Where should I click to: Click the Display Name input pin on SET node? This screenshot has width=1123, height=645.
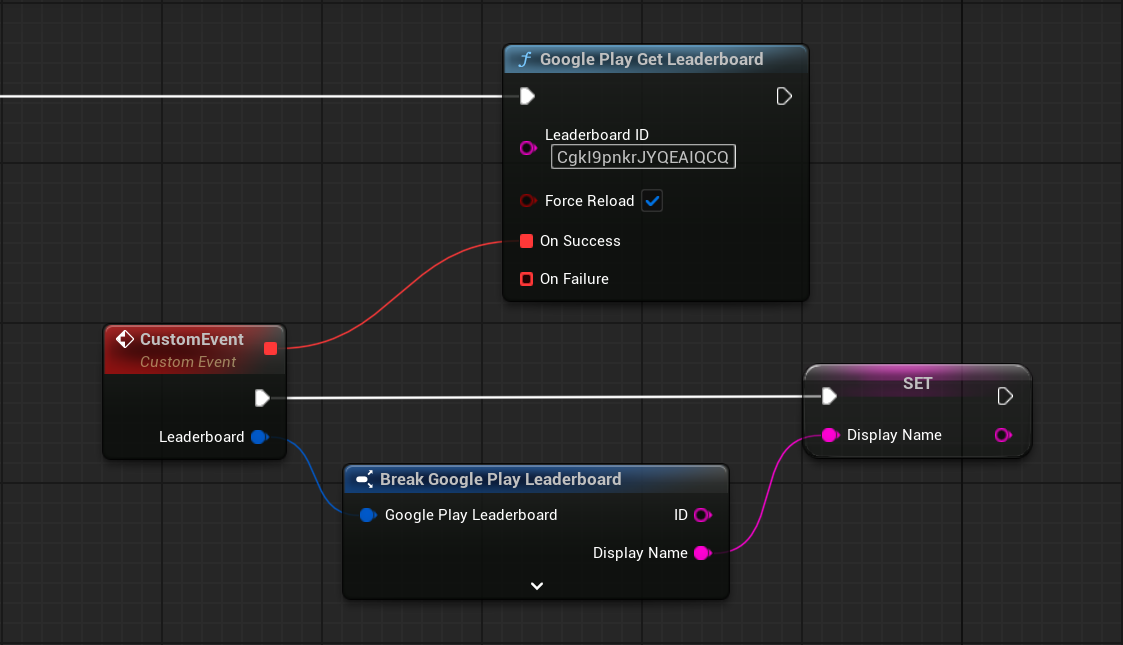click(829, 435)
